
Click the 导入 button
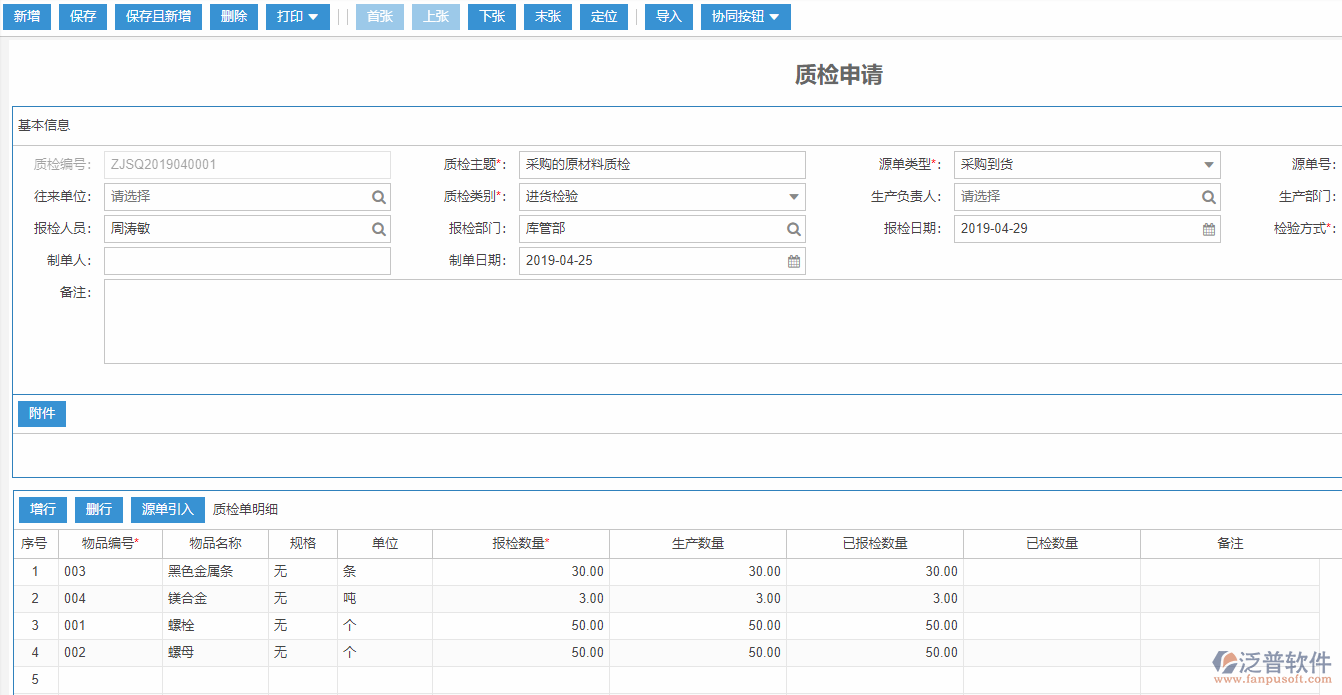668,17
